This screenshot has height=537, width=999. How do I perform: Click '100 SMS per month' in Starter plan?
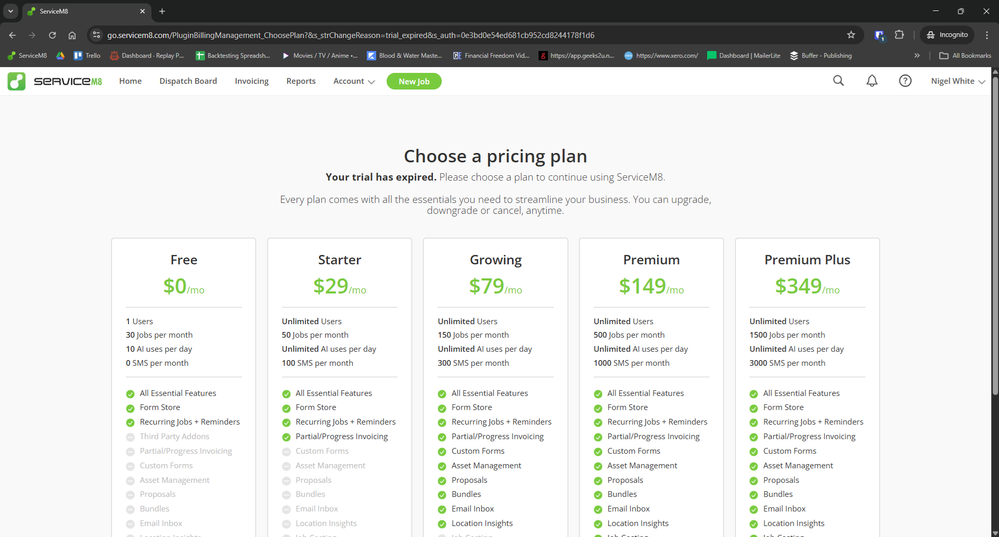click(x=317, y=363)
